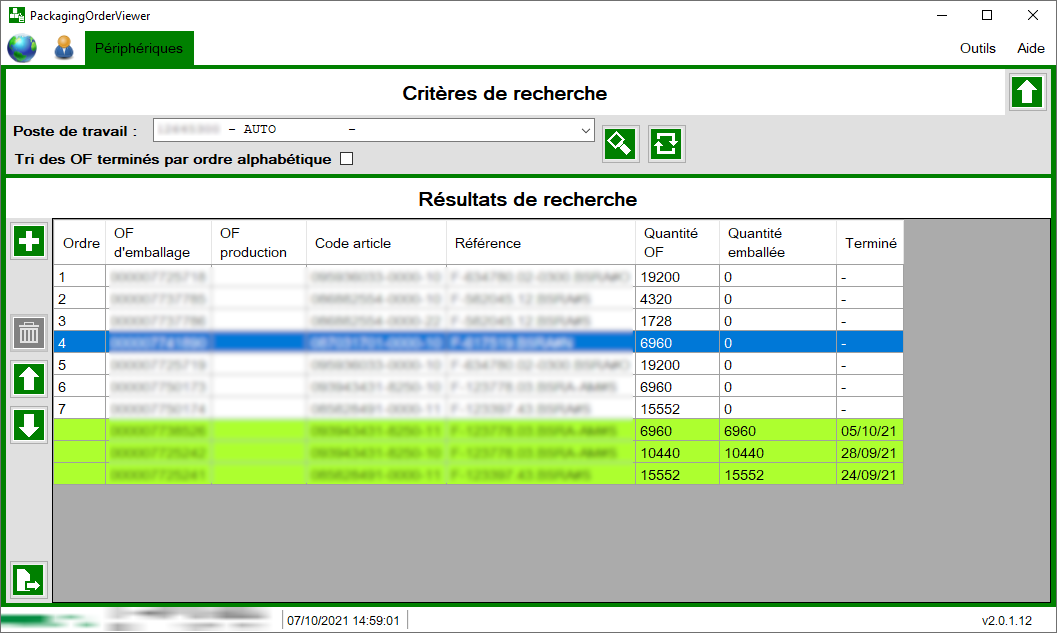The width and height of the screenshot is (1057, 633).
Task: Select the order row numbered 1
Action: [x=400, y=276]
